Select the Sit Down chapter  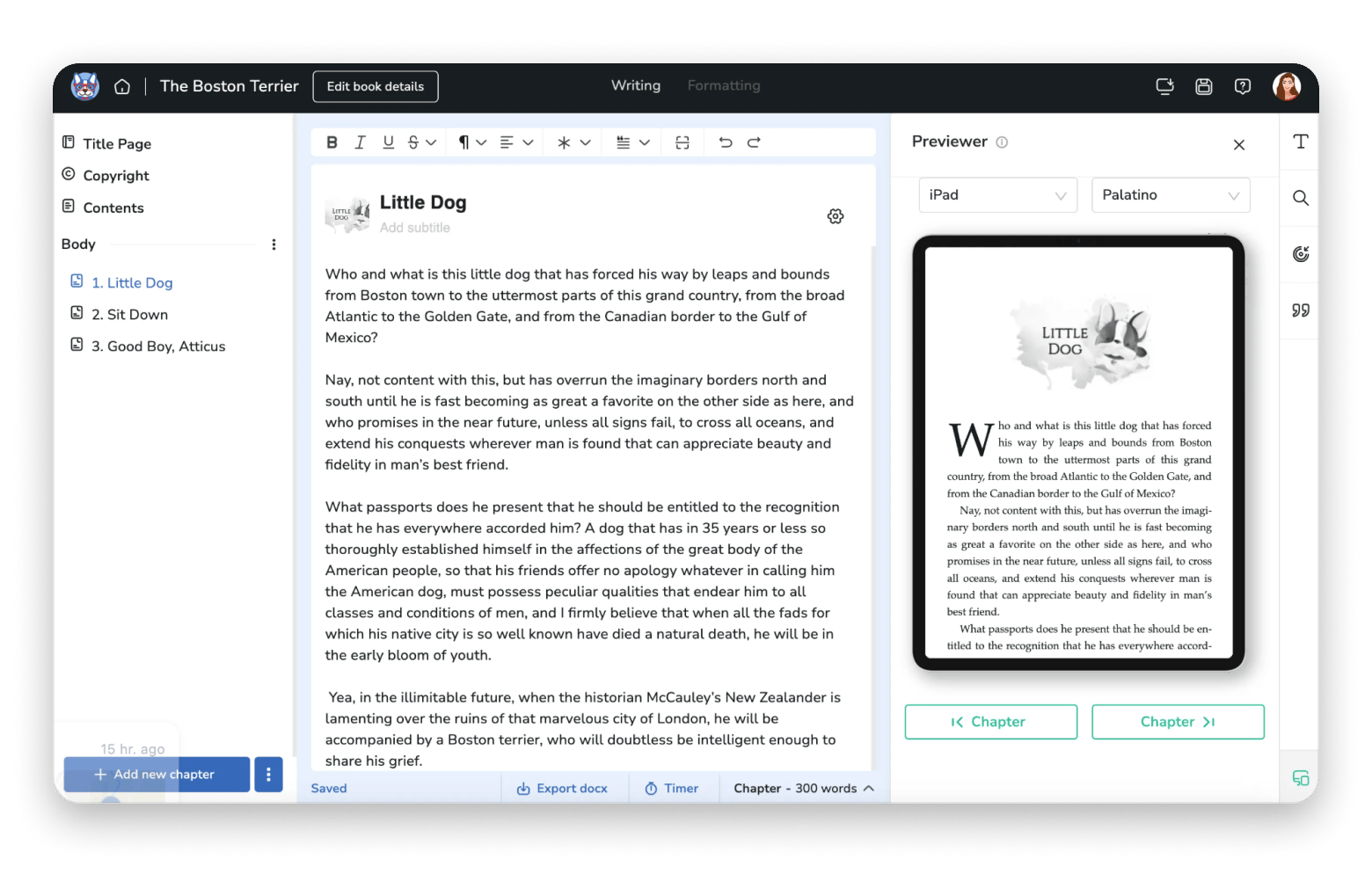coord(129,315)
